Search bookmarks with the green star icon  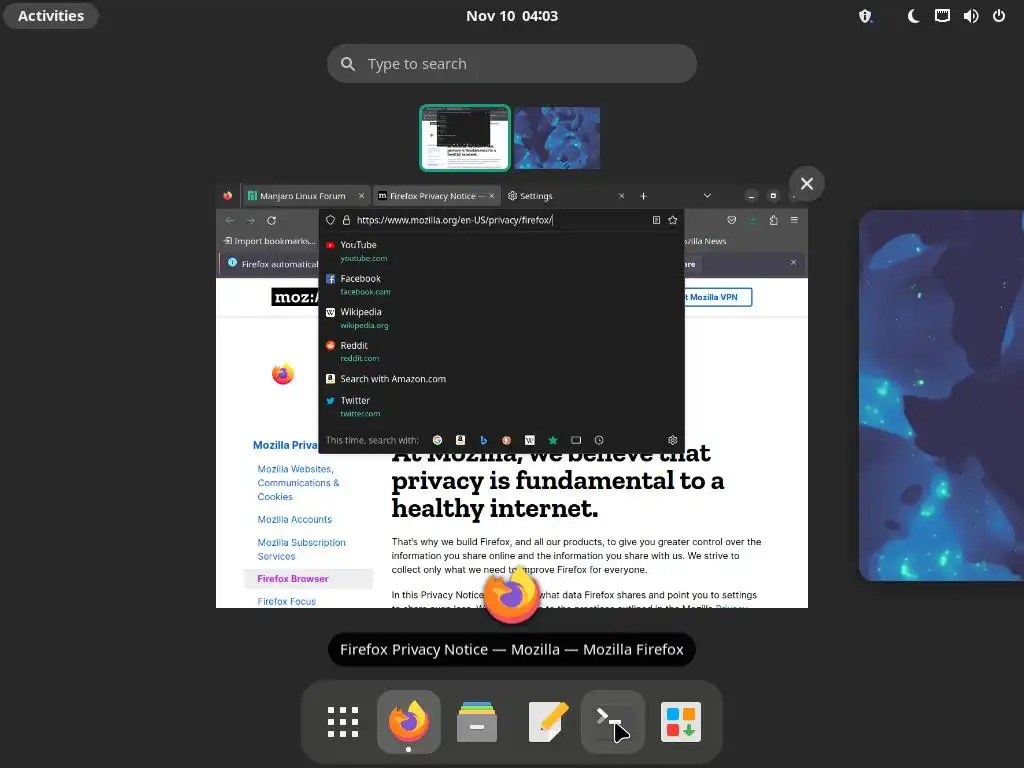[552, 440]
